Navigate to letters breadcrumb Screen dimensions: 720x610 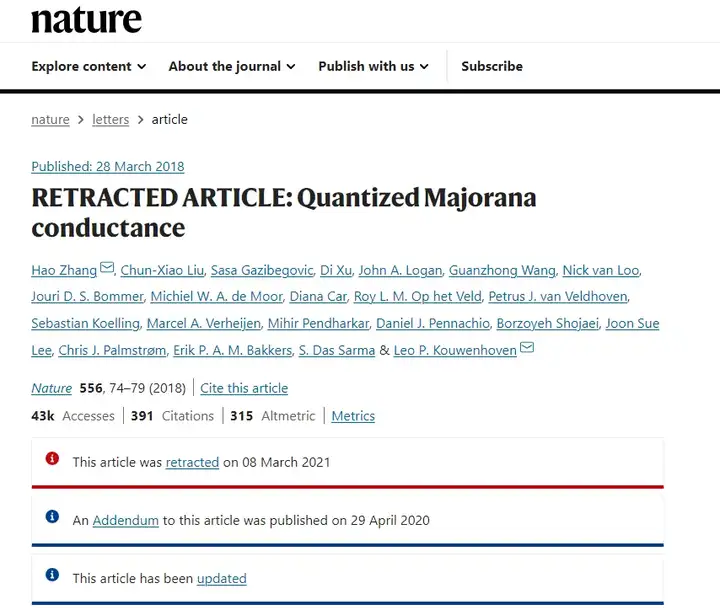coord(111,119)
